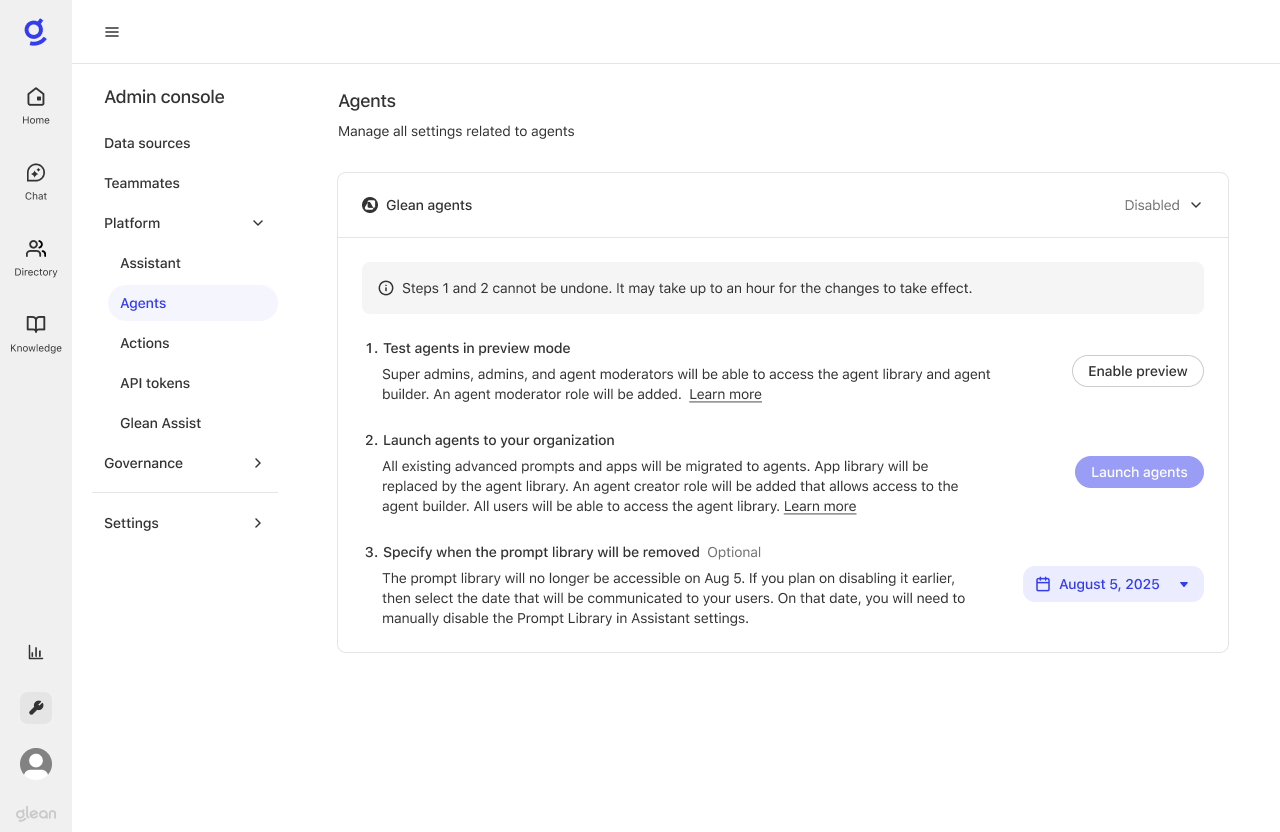Click the Enable preview button
The height and width of the screenshot is (832, 1280).
click(x=1137, y=371)
